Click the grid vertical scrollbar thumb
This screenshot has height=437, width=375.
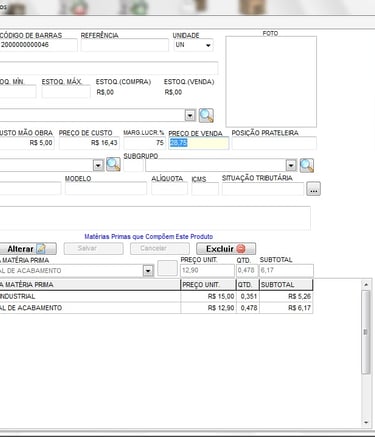point(366,332)
